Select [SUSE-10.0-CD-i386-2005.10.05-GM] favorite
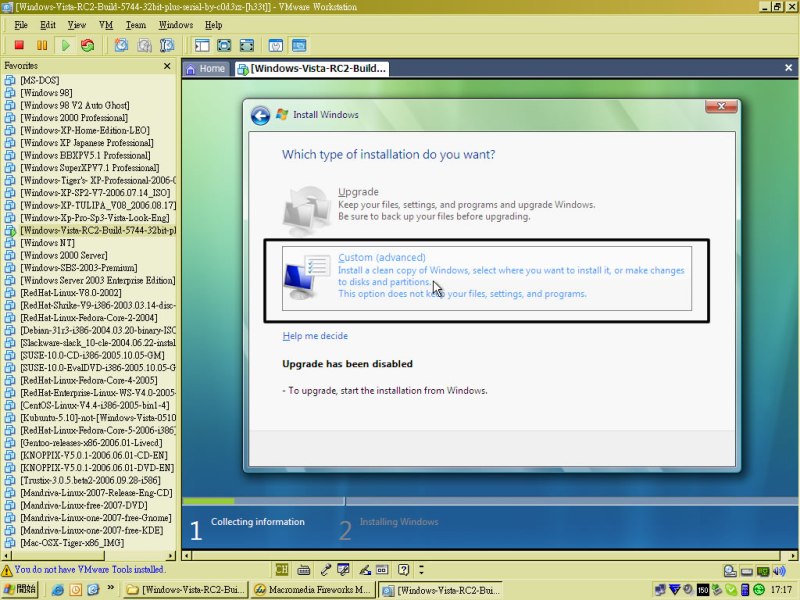800x600 pixels. coord(92,355)
